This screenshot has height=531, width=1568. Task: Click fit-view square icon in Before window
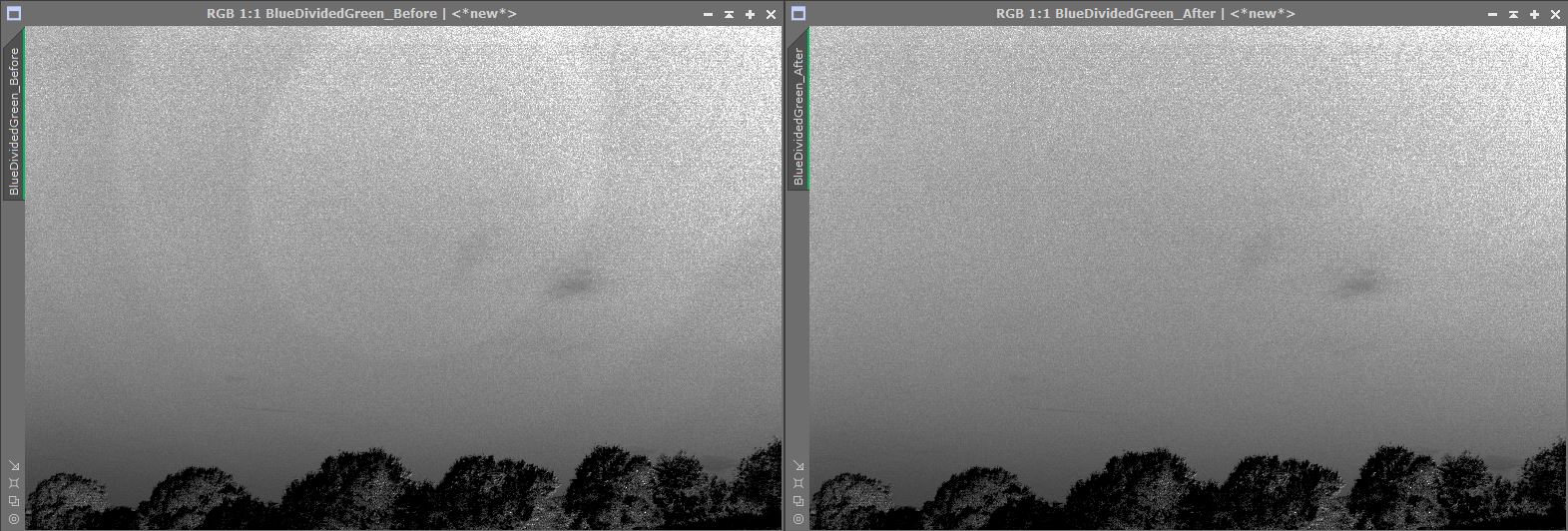tap(13, 483)
